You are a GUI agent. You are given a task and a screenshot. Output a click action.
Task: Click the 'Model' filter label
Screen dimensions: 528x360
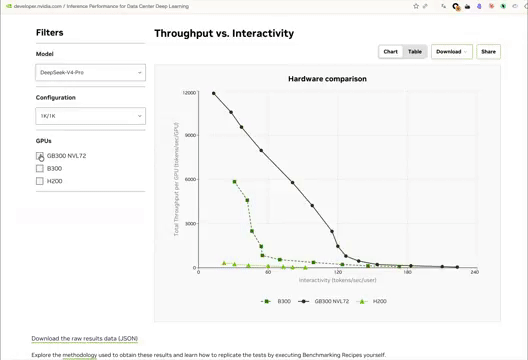(x=45, y=54)
